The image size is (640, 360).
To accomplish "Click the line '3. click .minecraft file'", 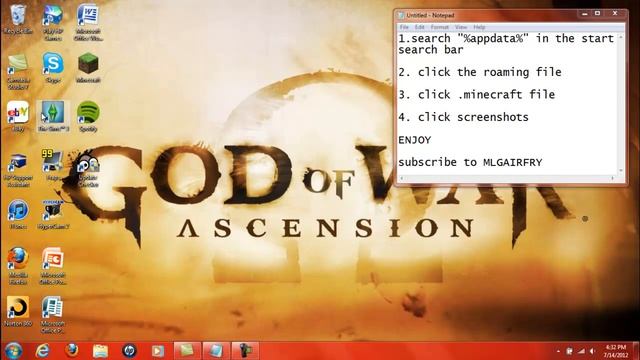I will (477, 95).
